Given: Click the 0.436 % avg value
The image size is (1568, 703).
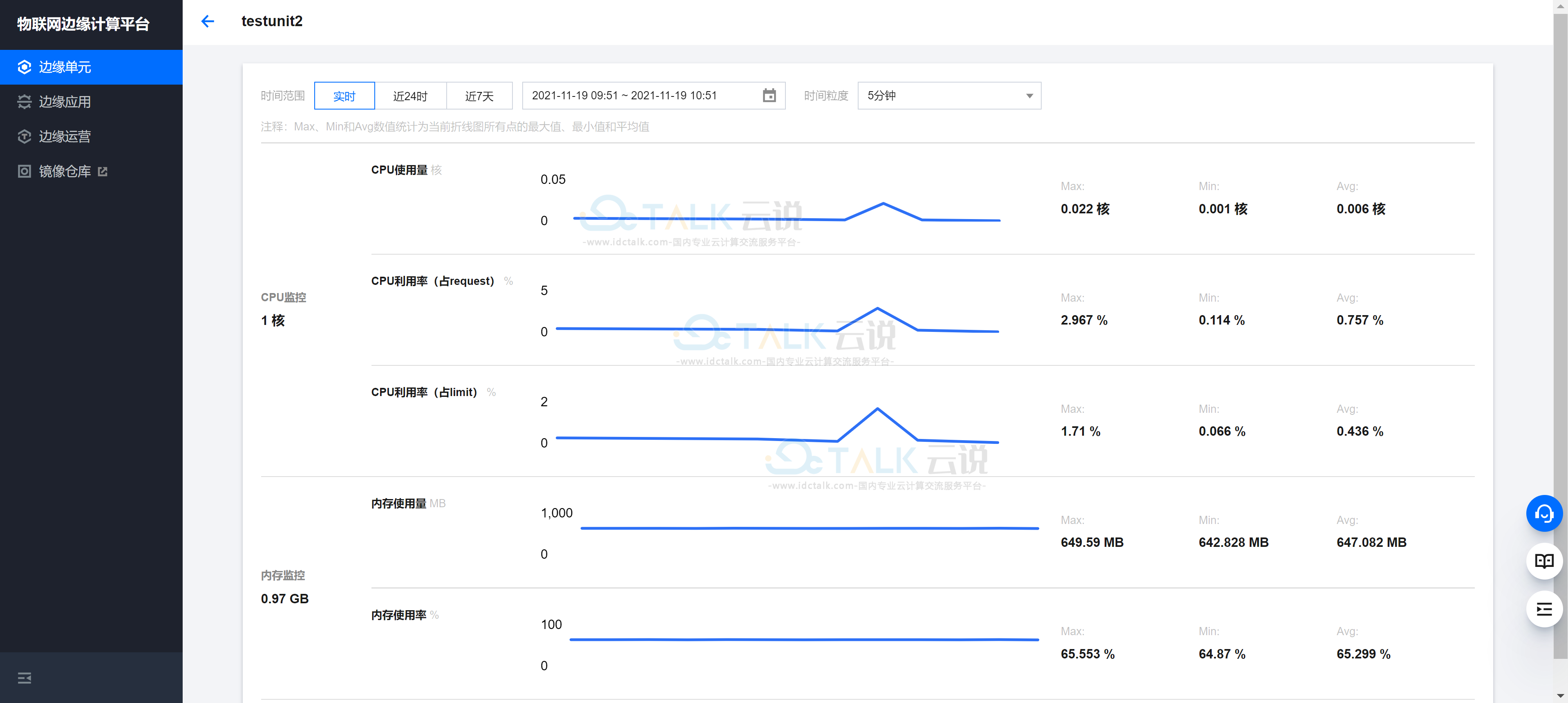Looking at the screenshot, I should 1360,432.
